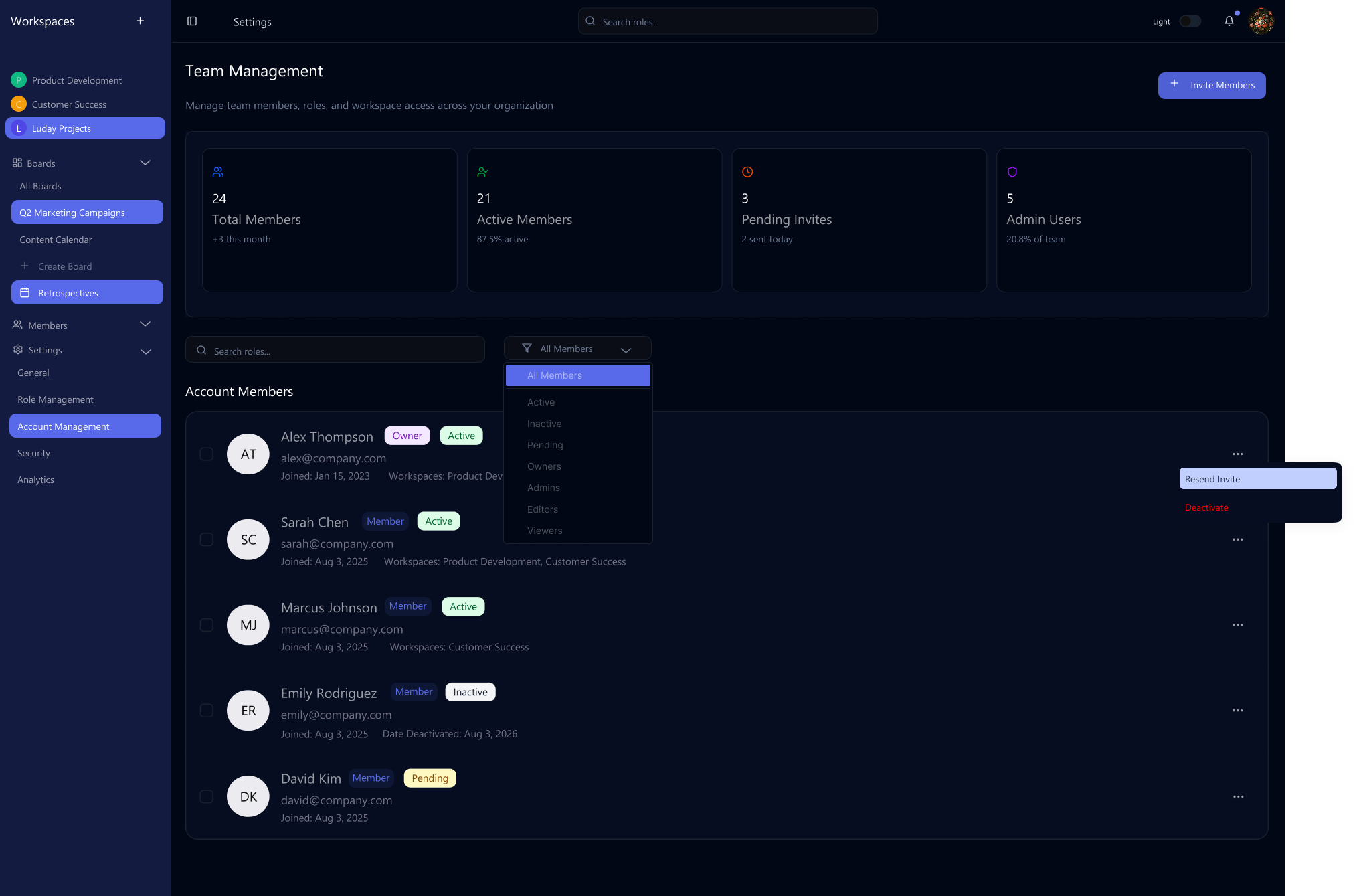Click the profile avatar in top right

1261,21
